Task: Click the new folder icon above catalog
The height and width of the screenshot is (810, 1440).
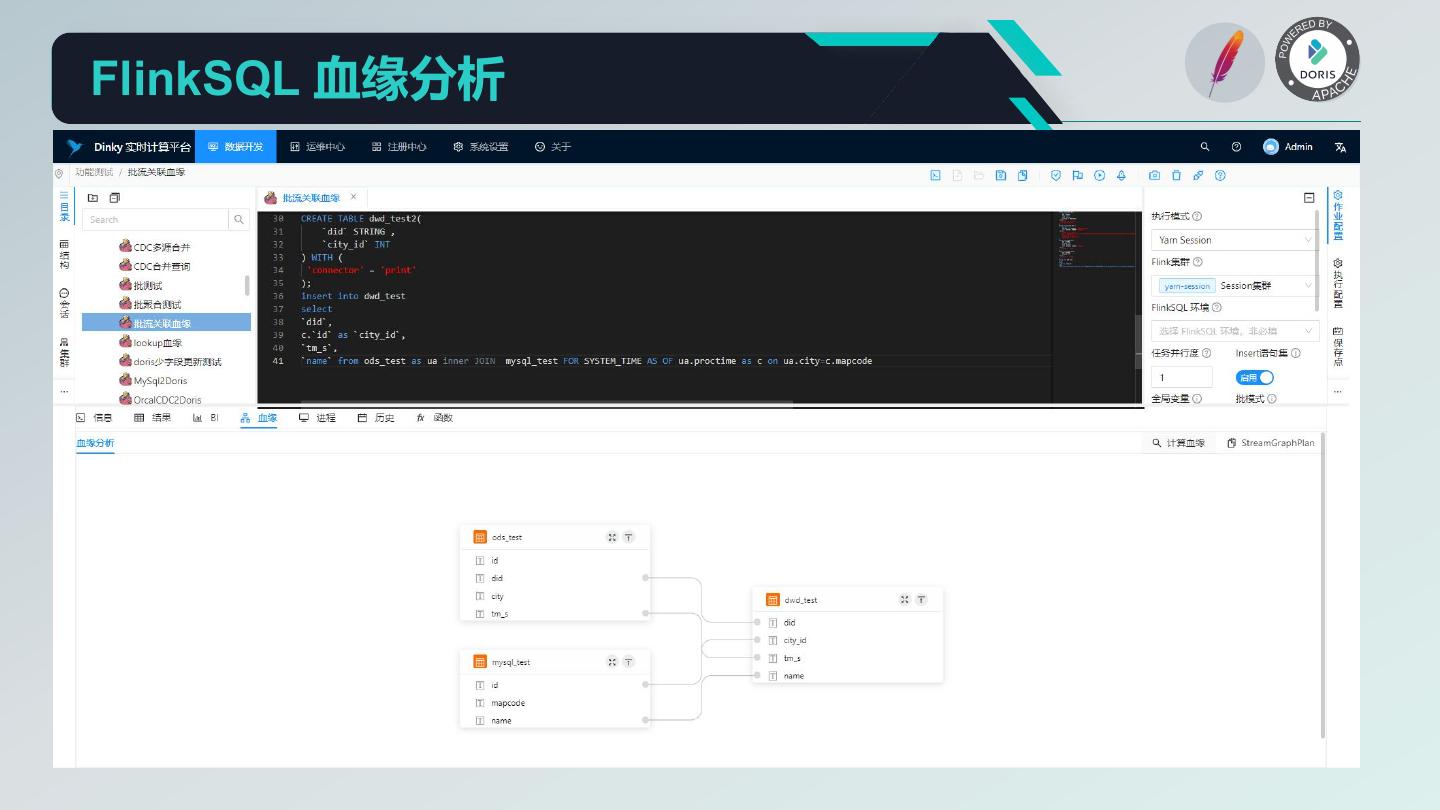Action: point(93,198)
